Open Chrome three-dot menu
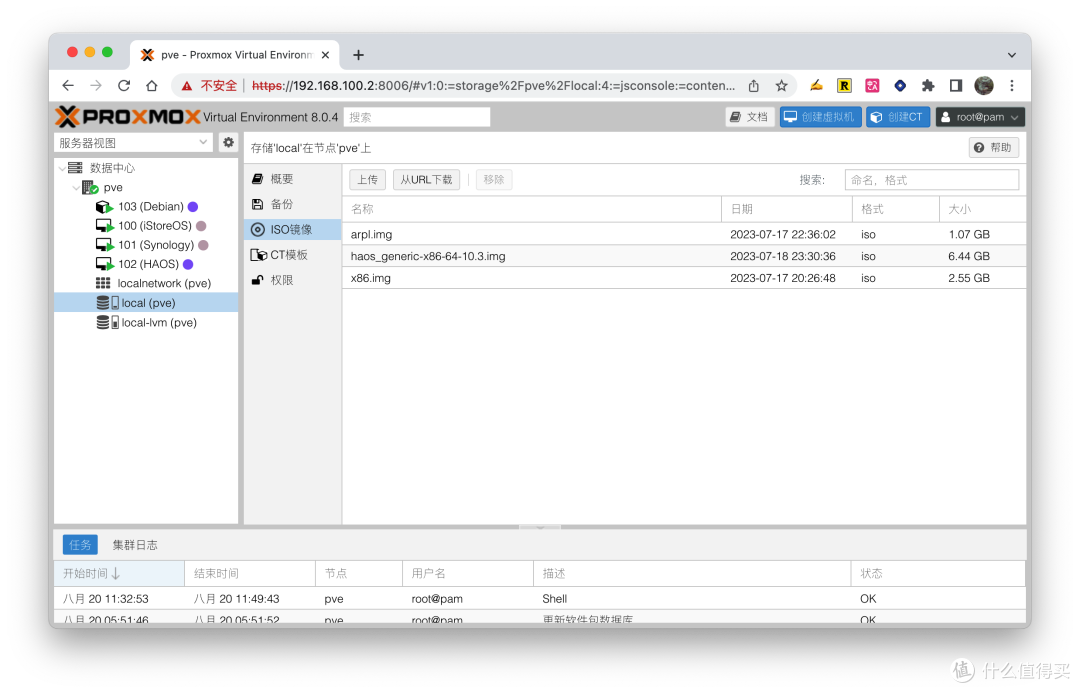The image size is (1080, 693). pos(1012,85)
